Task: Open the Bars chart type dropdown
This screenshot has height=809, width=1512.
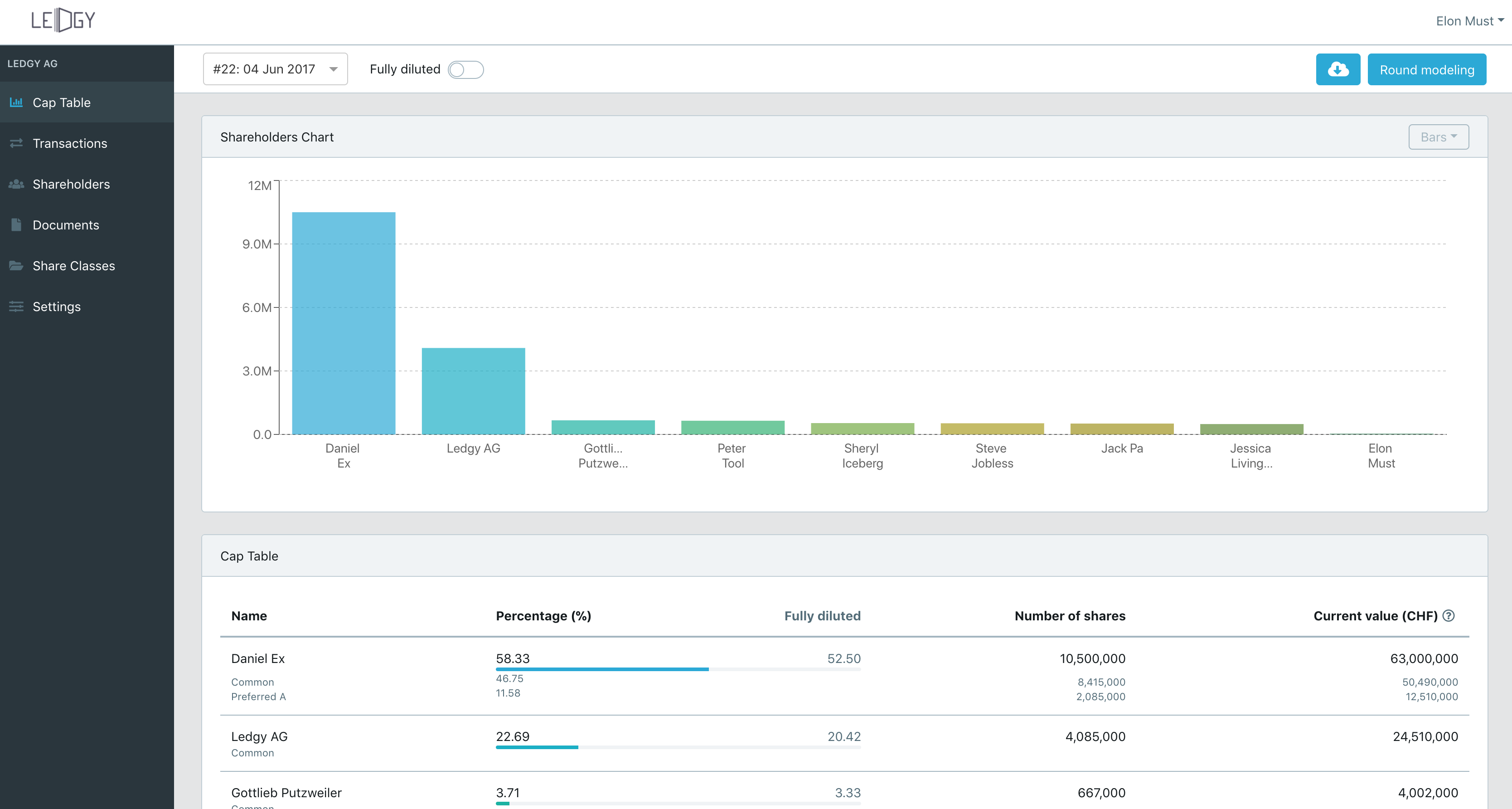Action: click(x=1438, y=137)
